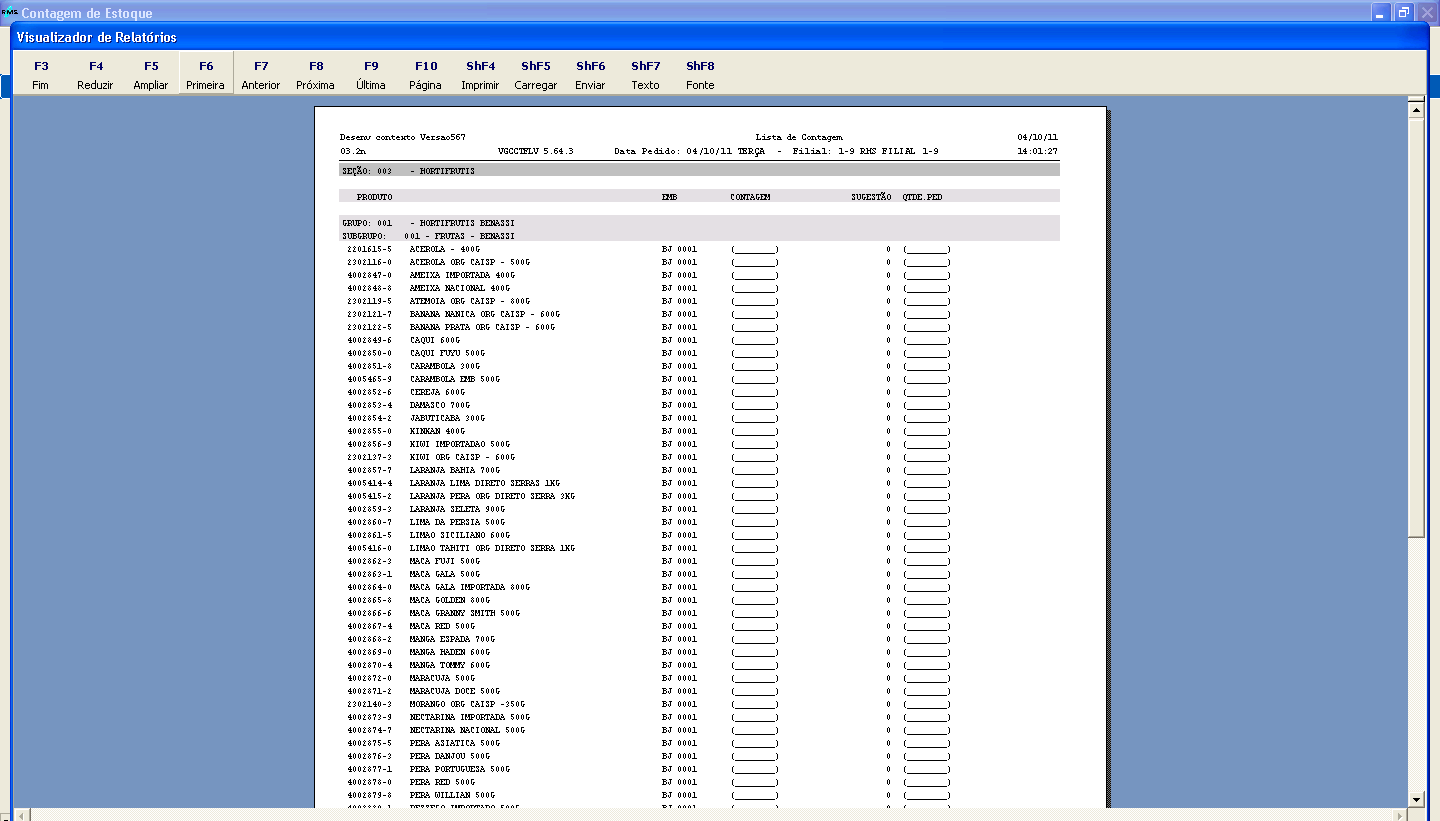This screenshot has width=1440, height=821.
Task: Click the QTDE.PED column header
Action: click(922, 197)
